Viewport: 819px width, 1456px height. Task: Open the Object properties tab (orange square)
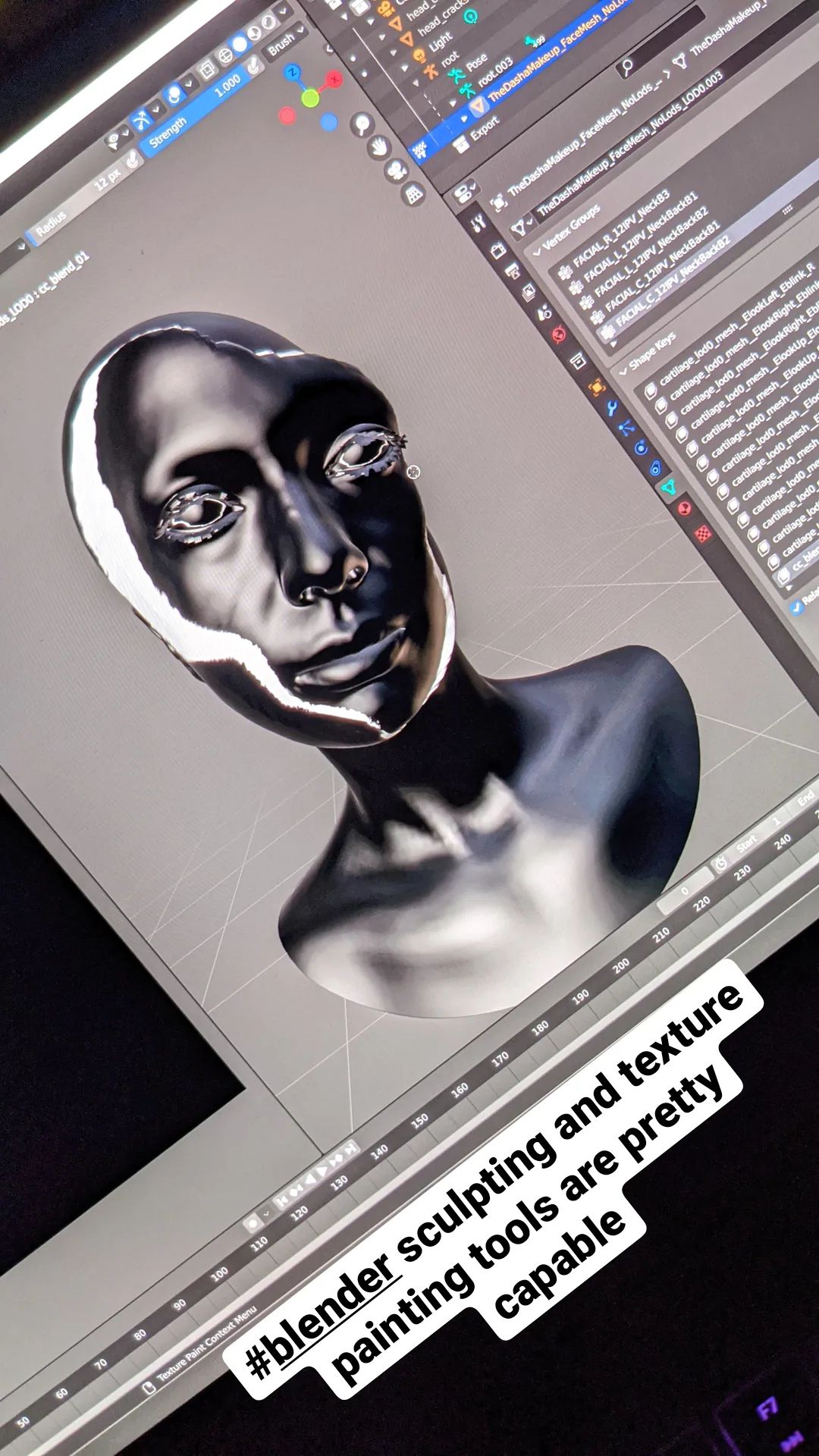tap(596, 387)
